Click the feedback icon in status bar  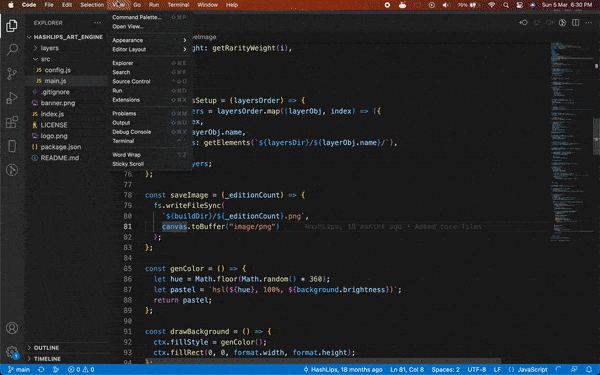coord(574,370)
